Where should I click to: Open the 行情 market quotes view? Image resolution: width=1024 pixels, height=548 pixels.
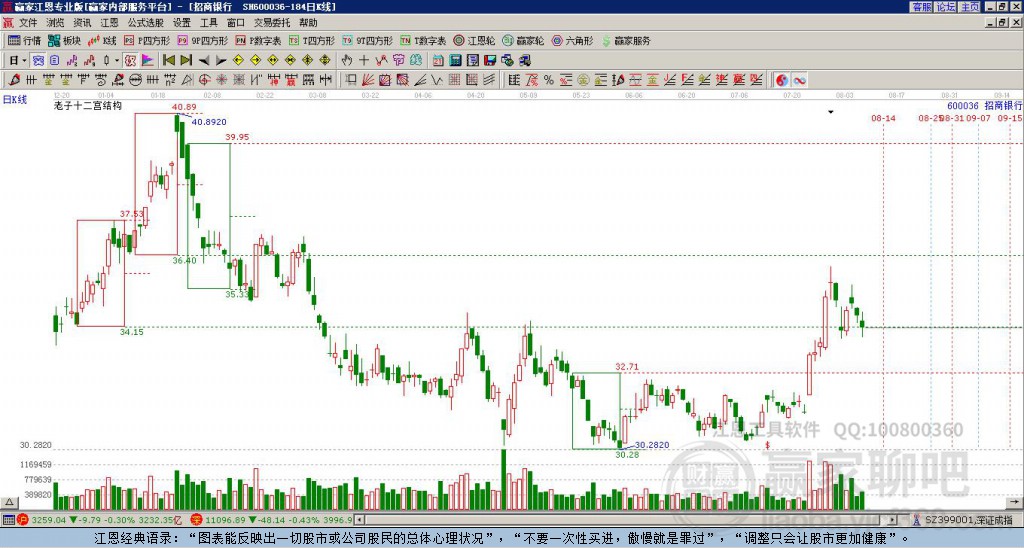pos(24,40)
